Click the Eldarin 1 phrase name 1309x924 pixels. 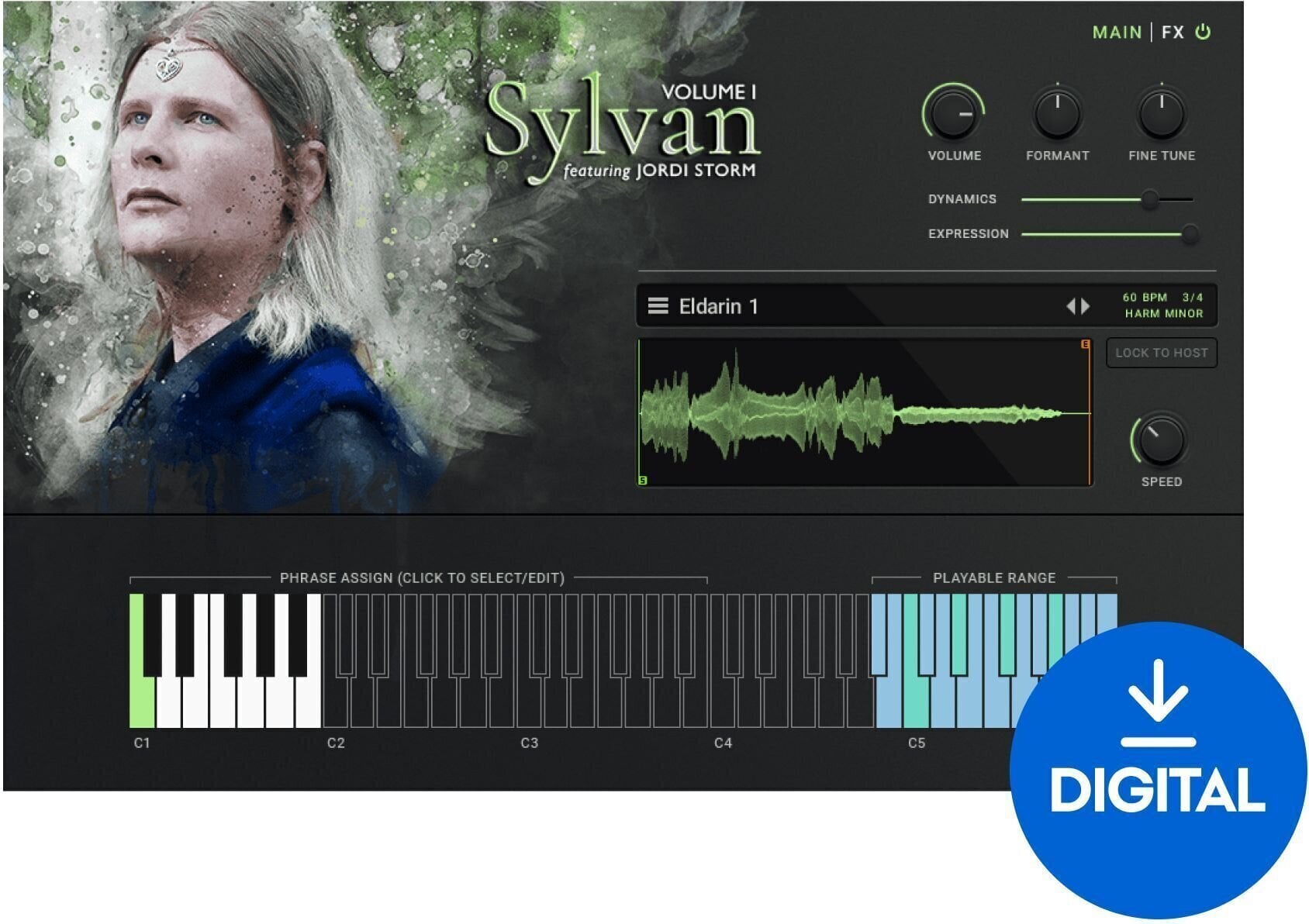717,306
